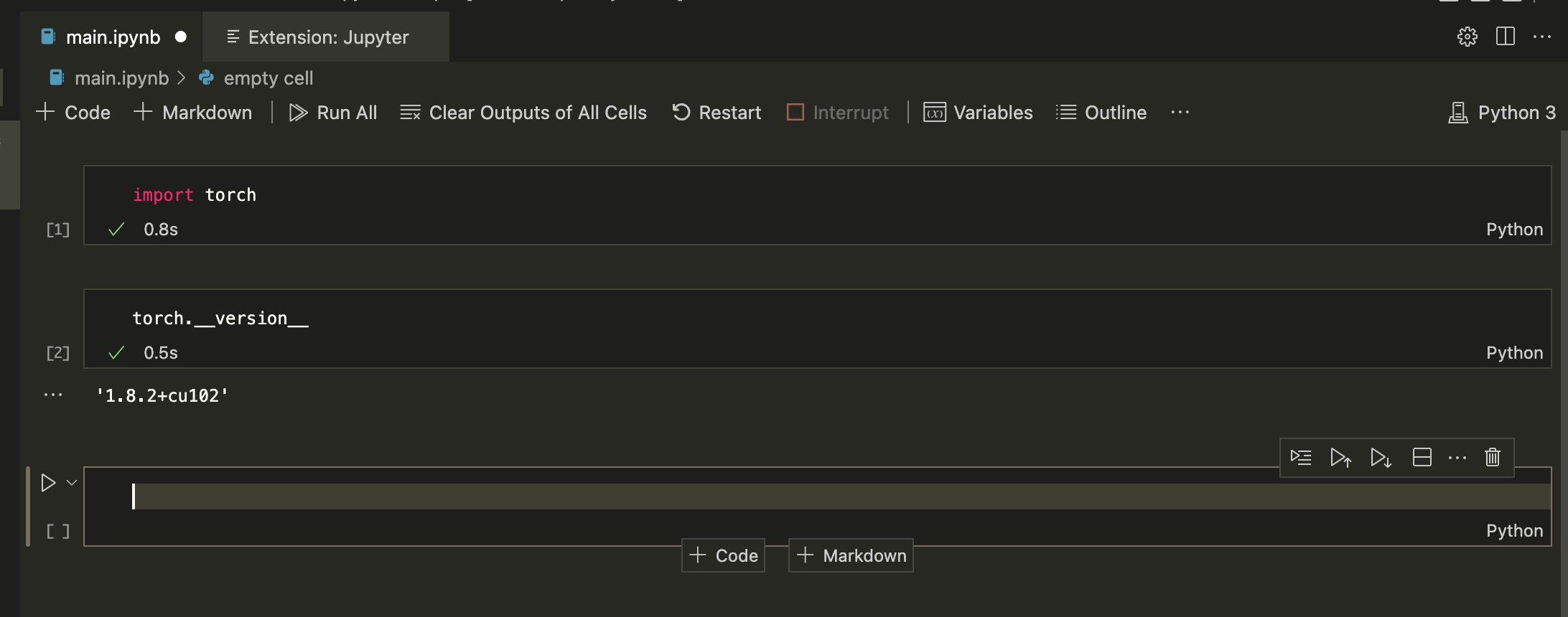Clear Outputs of All Cells
The height and width of the screenshot is (617, 1568).
point(523,113)
